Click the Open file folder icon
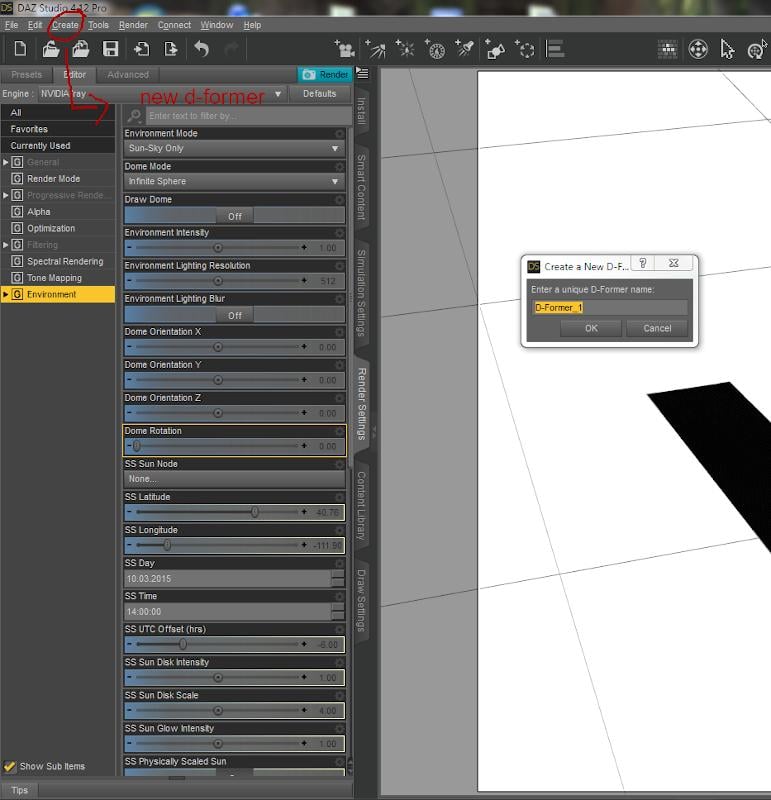 coord(51,49)
